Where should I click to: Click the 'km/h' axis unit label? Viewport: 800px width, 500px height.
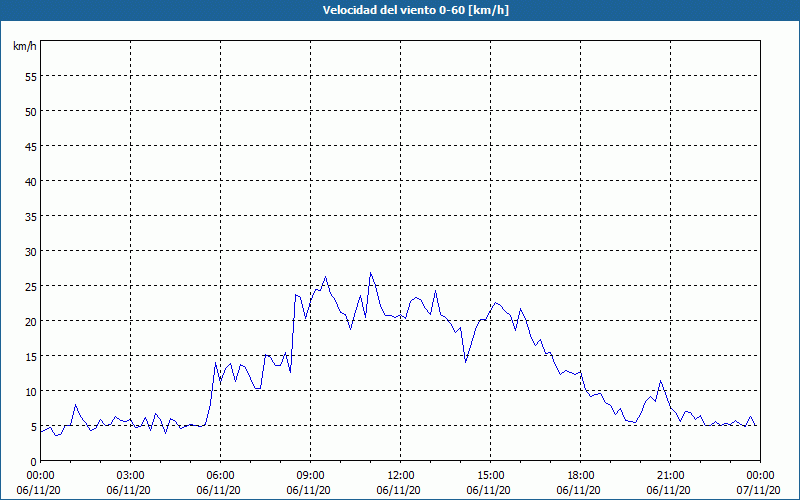(x=24, y=46)
